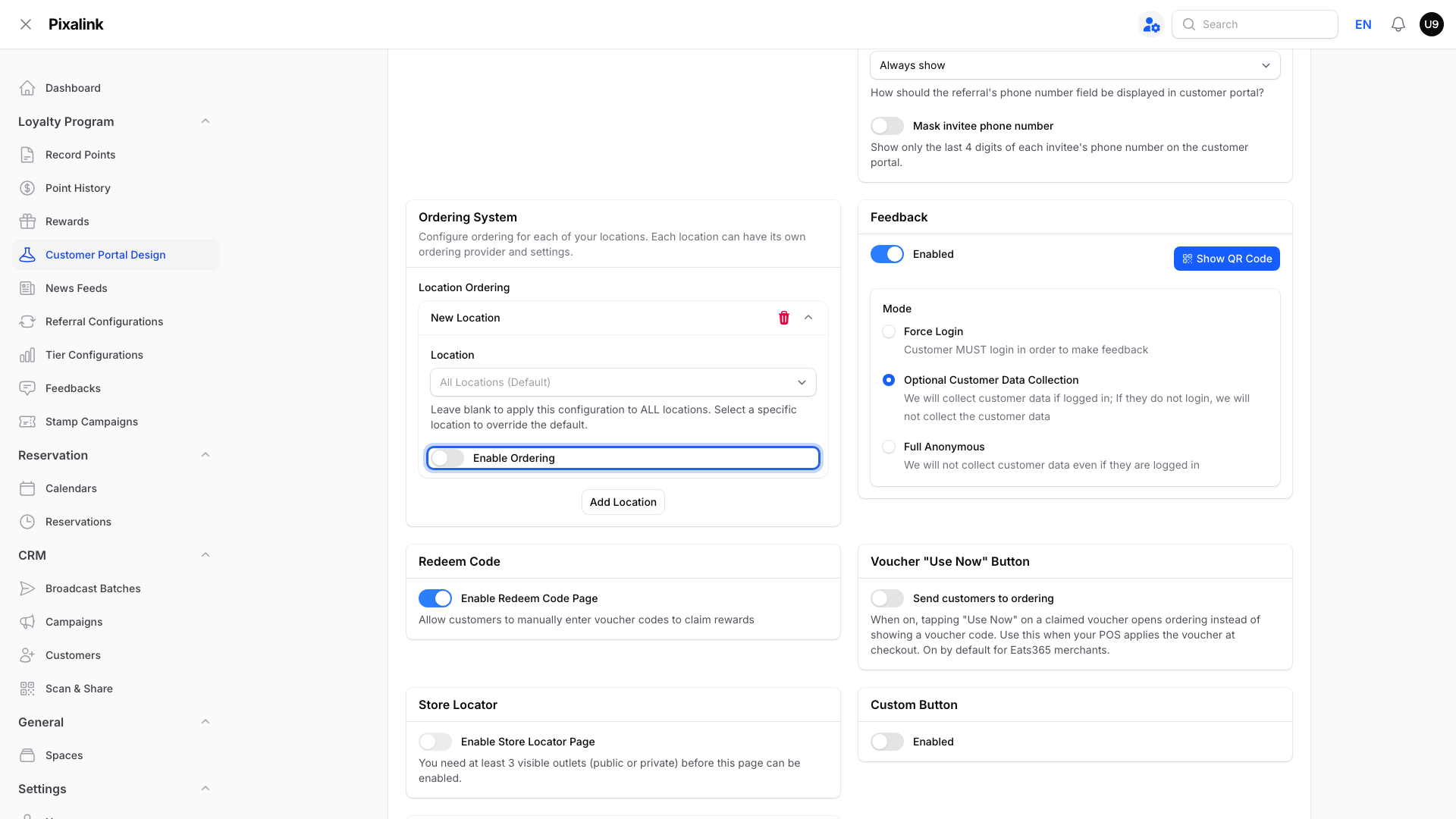The image size is (1456, 819).
Task: Open the Always show dropdown
Action: 1075,65
